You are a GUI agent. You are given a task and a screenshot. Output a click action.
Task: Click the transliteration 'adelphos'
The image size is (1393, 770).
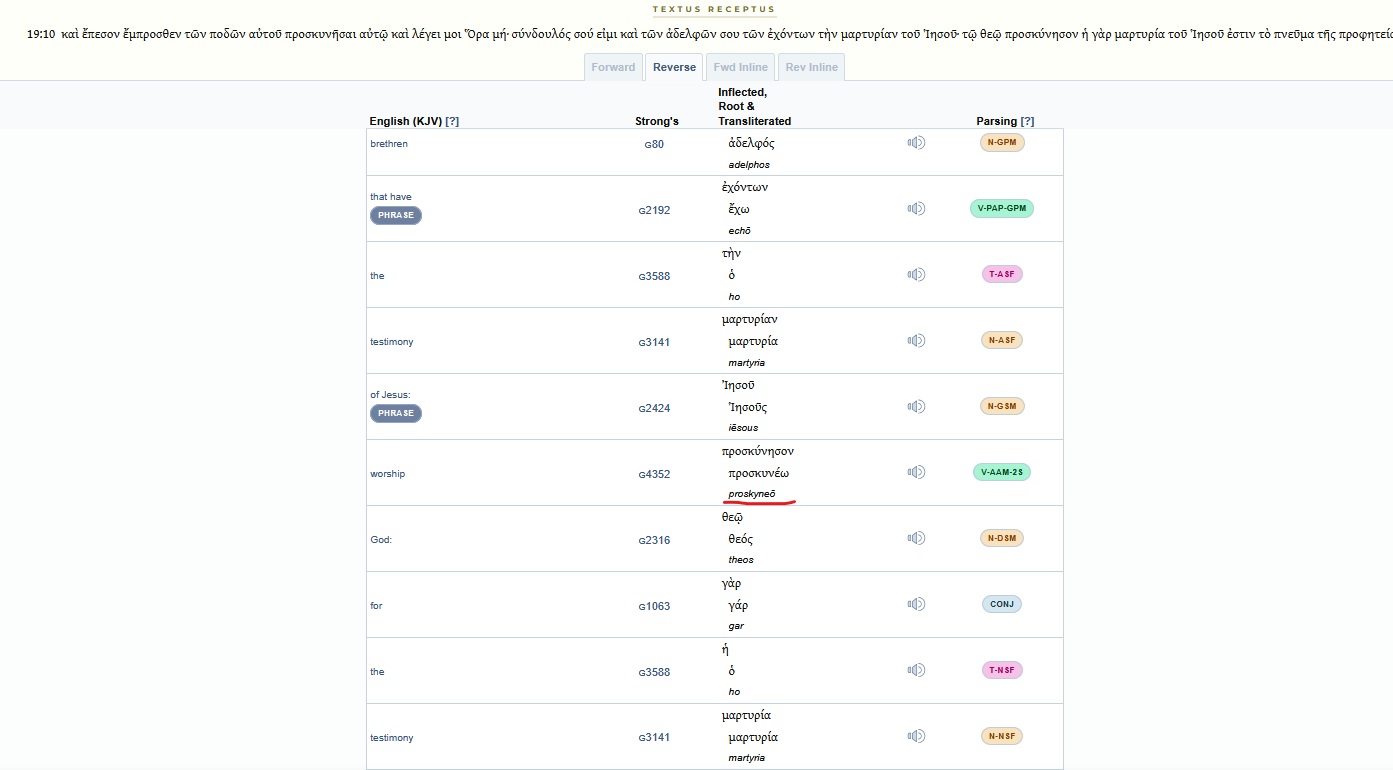[x=749, y=165]
